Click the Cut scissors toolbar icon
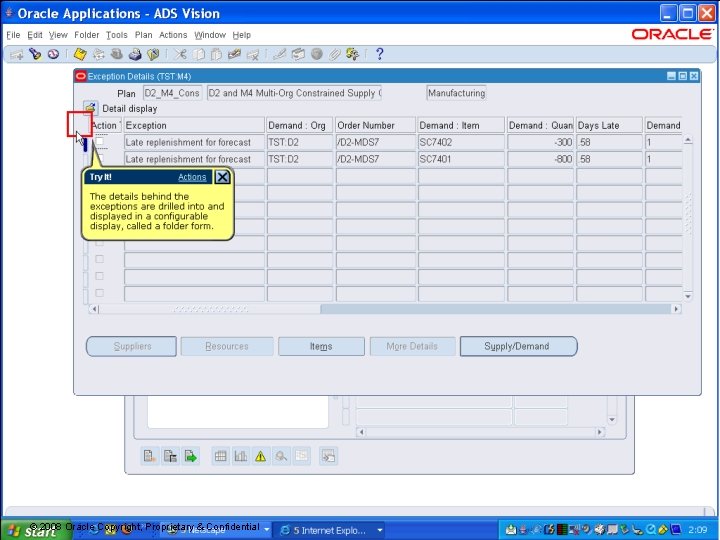 tap(180, 55)
